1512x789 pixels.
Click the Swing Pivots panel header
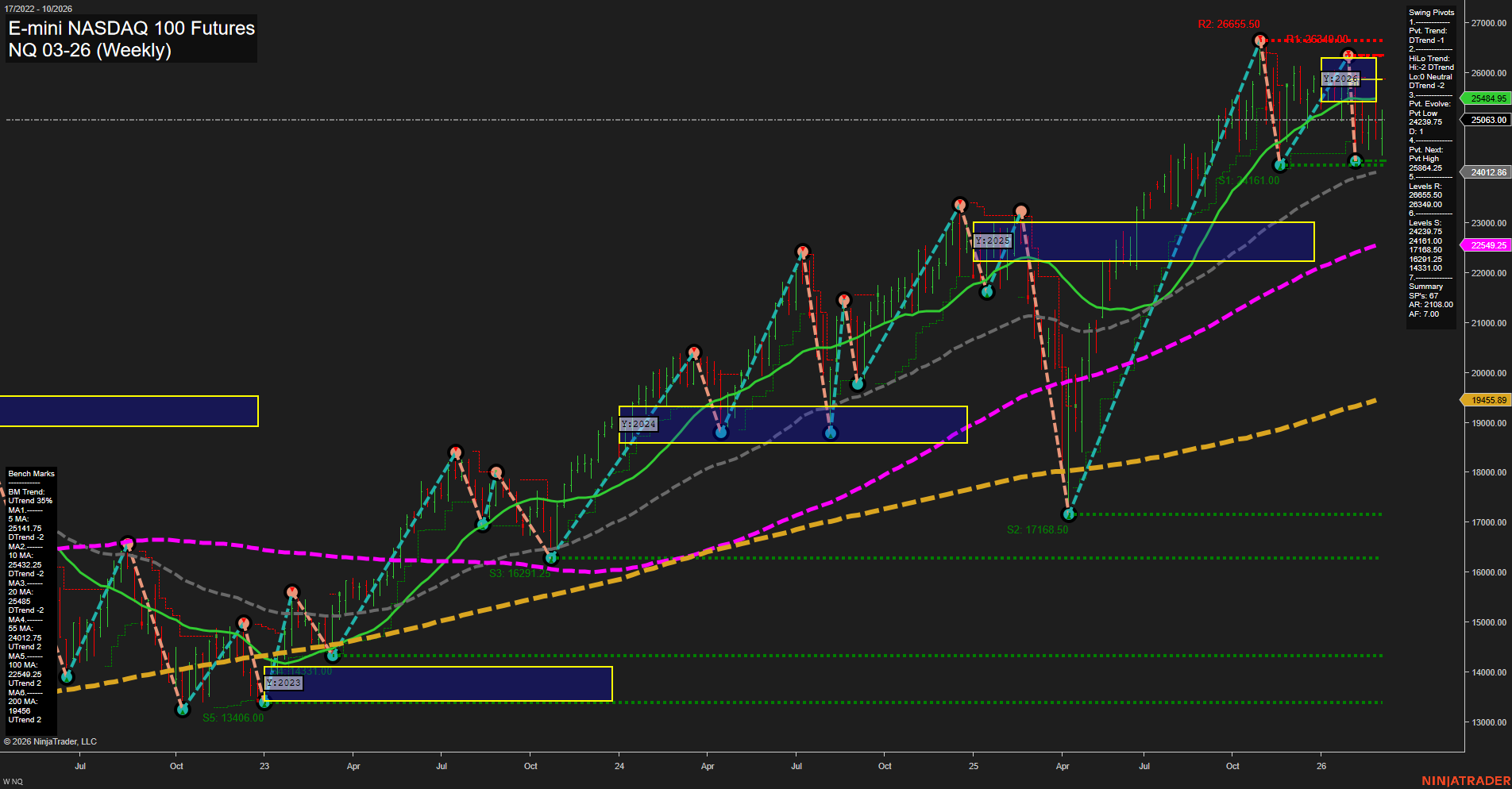pos(1431,12)
